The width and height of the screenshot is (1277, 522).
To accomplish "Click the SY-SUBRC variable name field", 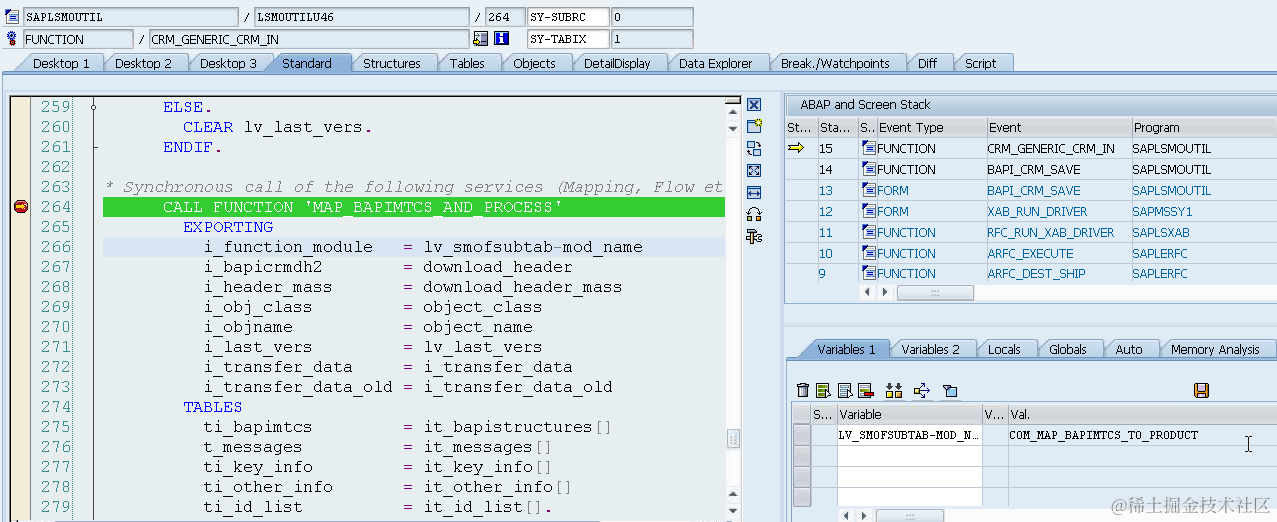I will (567, 17).
